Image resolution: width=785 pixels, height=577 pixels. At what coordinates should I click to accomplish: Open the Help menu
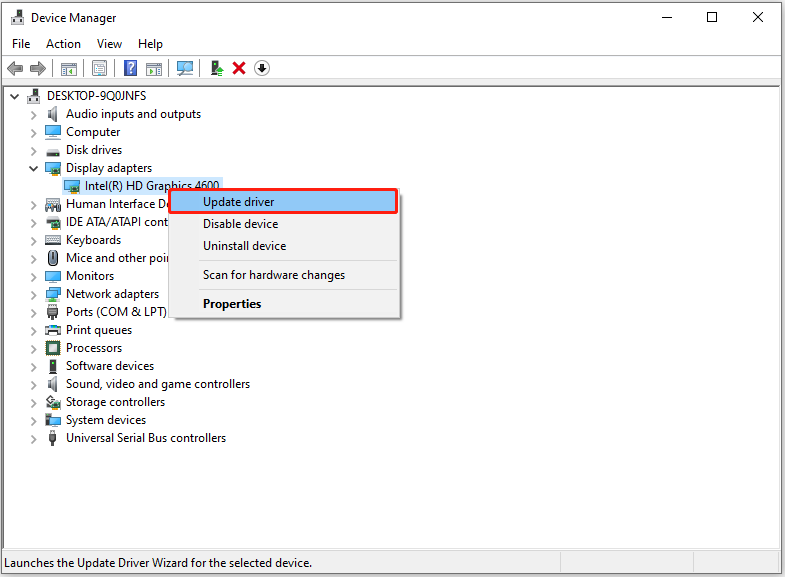pos(150,44)
